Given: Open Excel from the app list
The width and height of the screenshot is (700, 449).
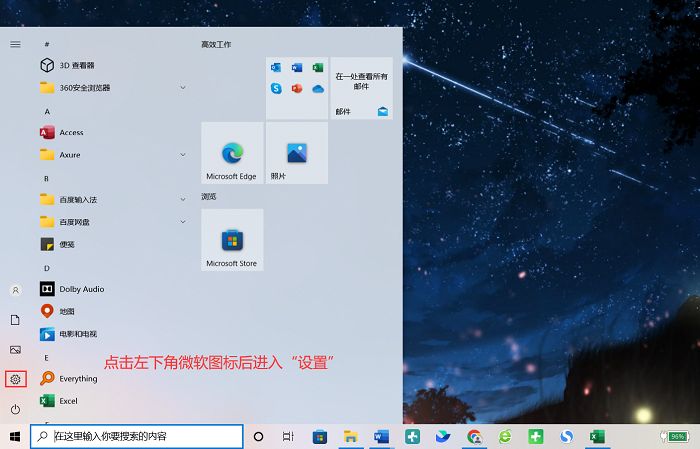Looking at the screenshot, I should click(112, 401).
